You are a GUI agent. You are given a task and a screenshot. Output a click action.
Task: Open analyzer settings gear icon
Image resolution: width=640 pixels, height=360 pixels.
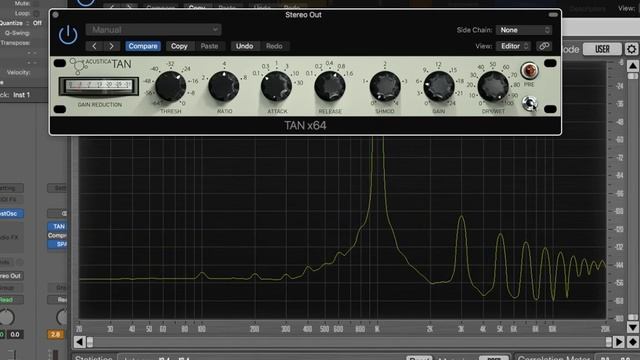[631, 49]
